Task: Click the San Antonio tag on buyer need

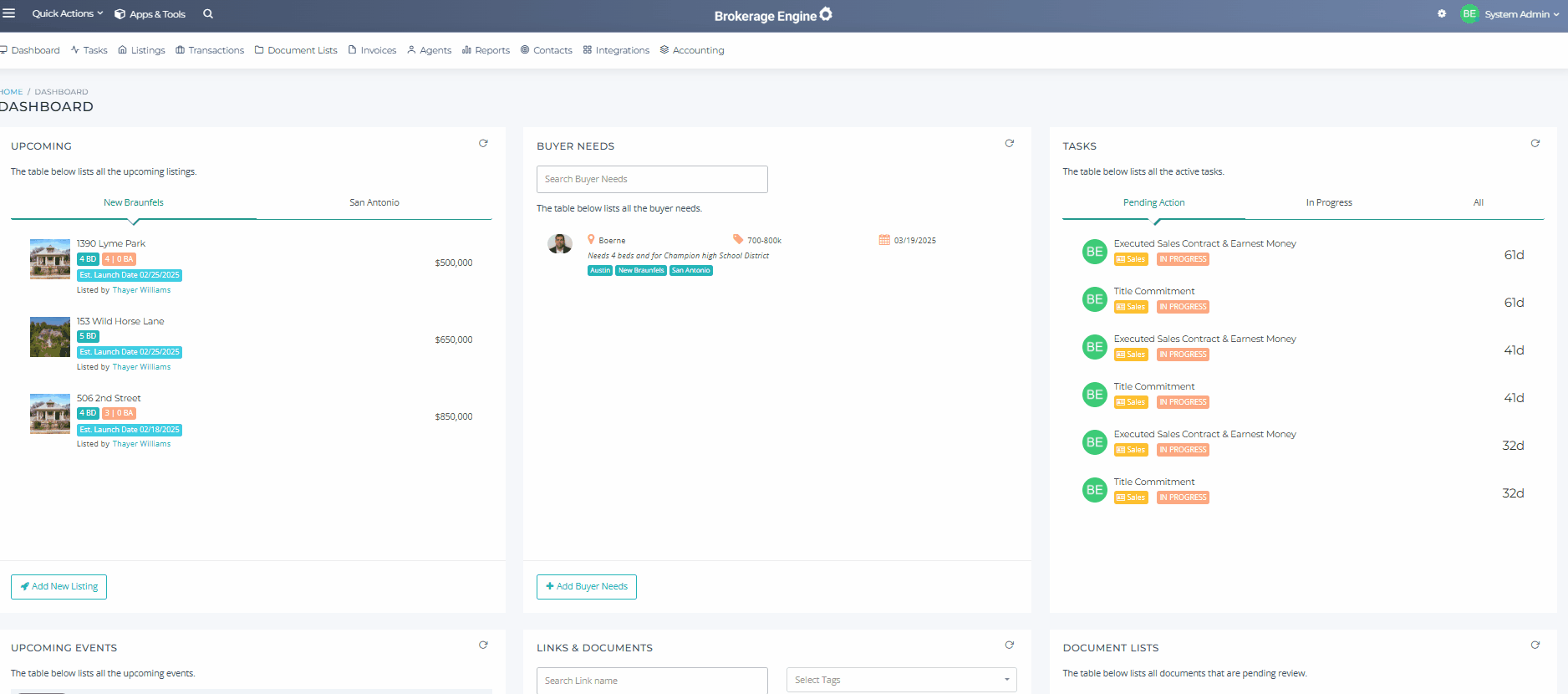Action: [690, 270]
